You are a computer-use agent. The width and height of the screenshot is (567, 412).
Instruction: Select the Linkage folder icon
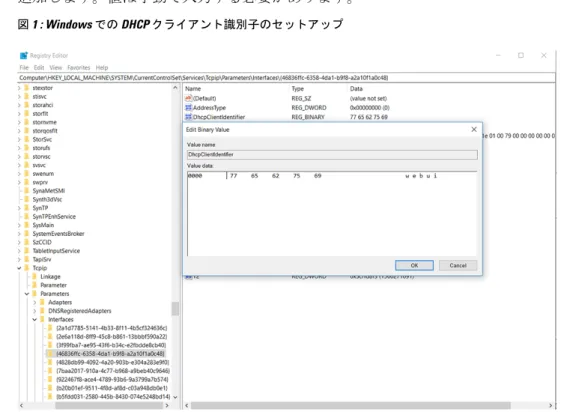click(35, 277)
